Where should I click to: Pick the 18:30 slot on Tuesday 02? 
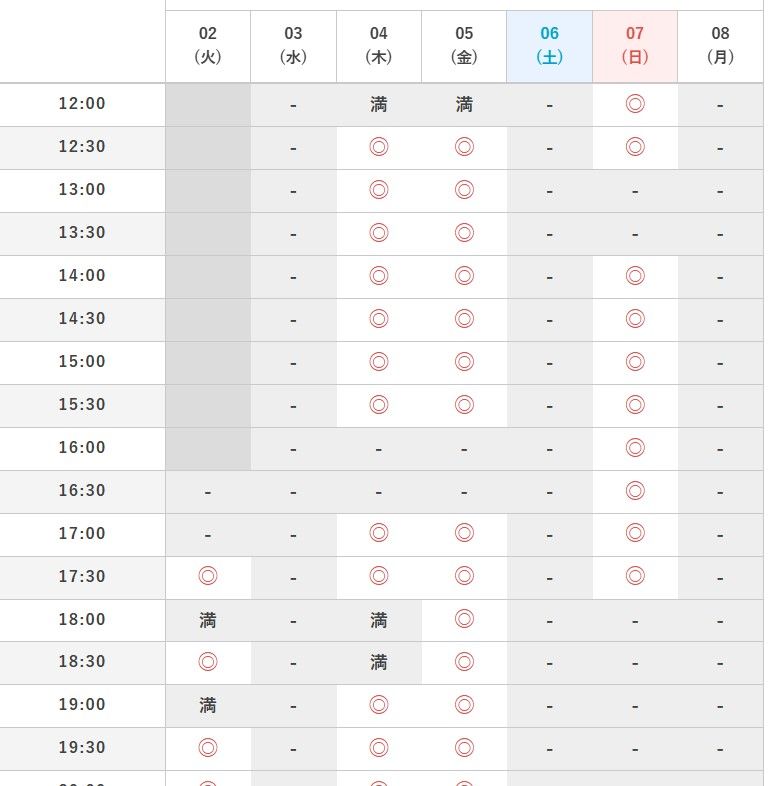point(208,662)
